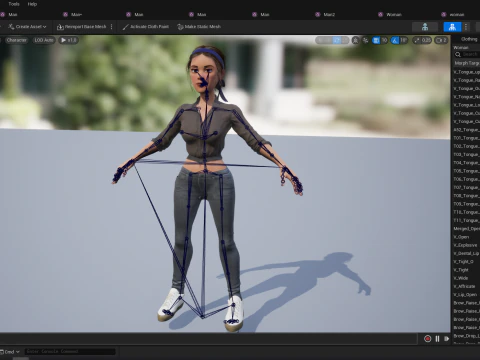Image resolution: width=480 pixels, height=360 pixels.
Task: Open the Tools menu
Action: [14, 4]
